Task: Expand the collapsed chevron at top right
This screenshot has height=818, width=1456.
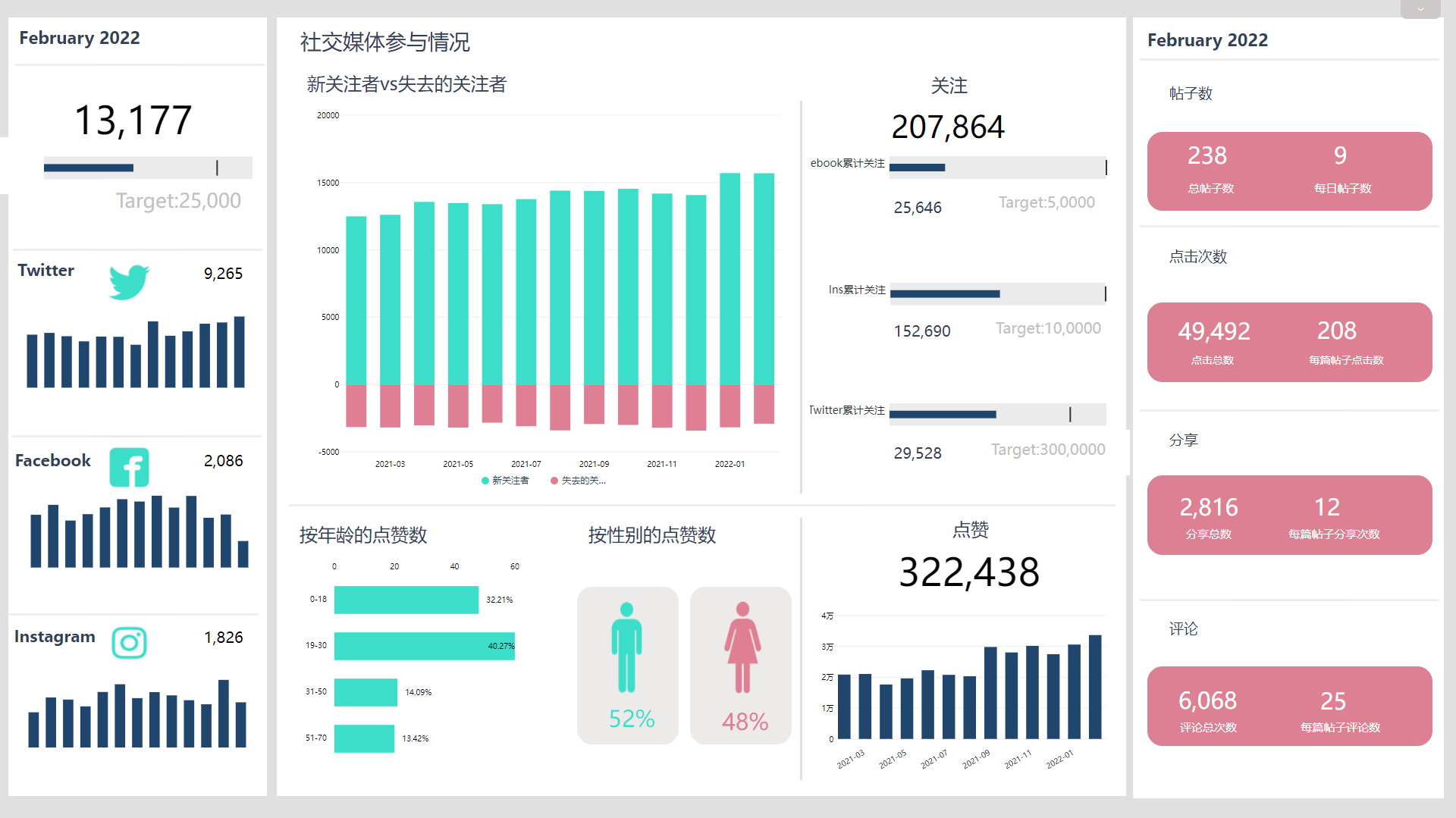Action: click(x=1420, y=10)
